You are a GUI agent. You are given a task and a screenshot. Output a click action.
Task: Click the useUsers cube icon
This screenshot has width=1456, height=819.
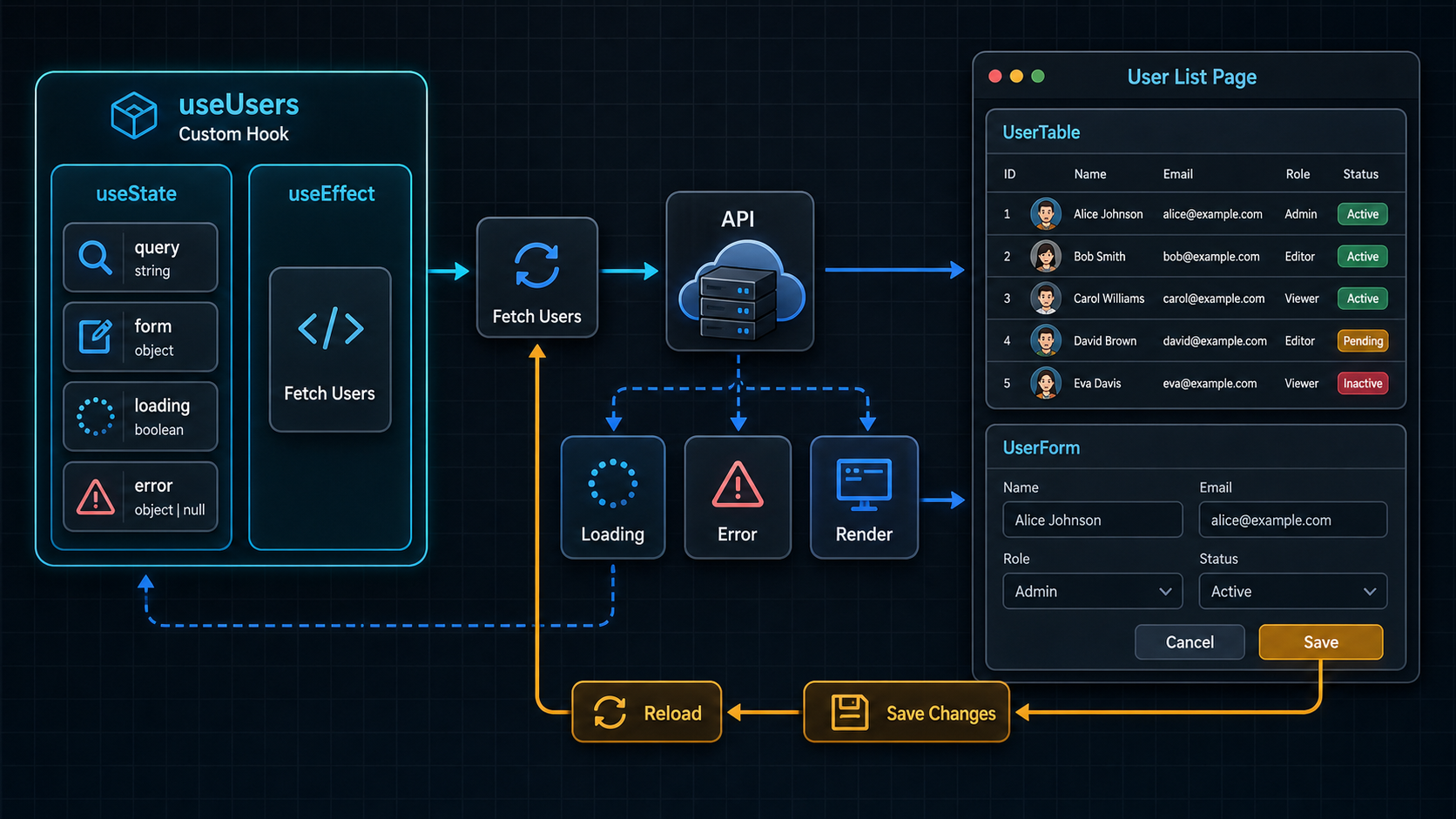(134, 115)
